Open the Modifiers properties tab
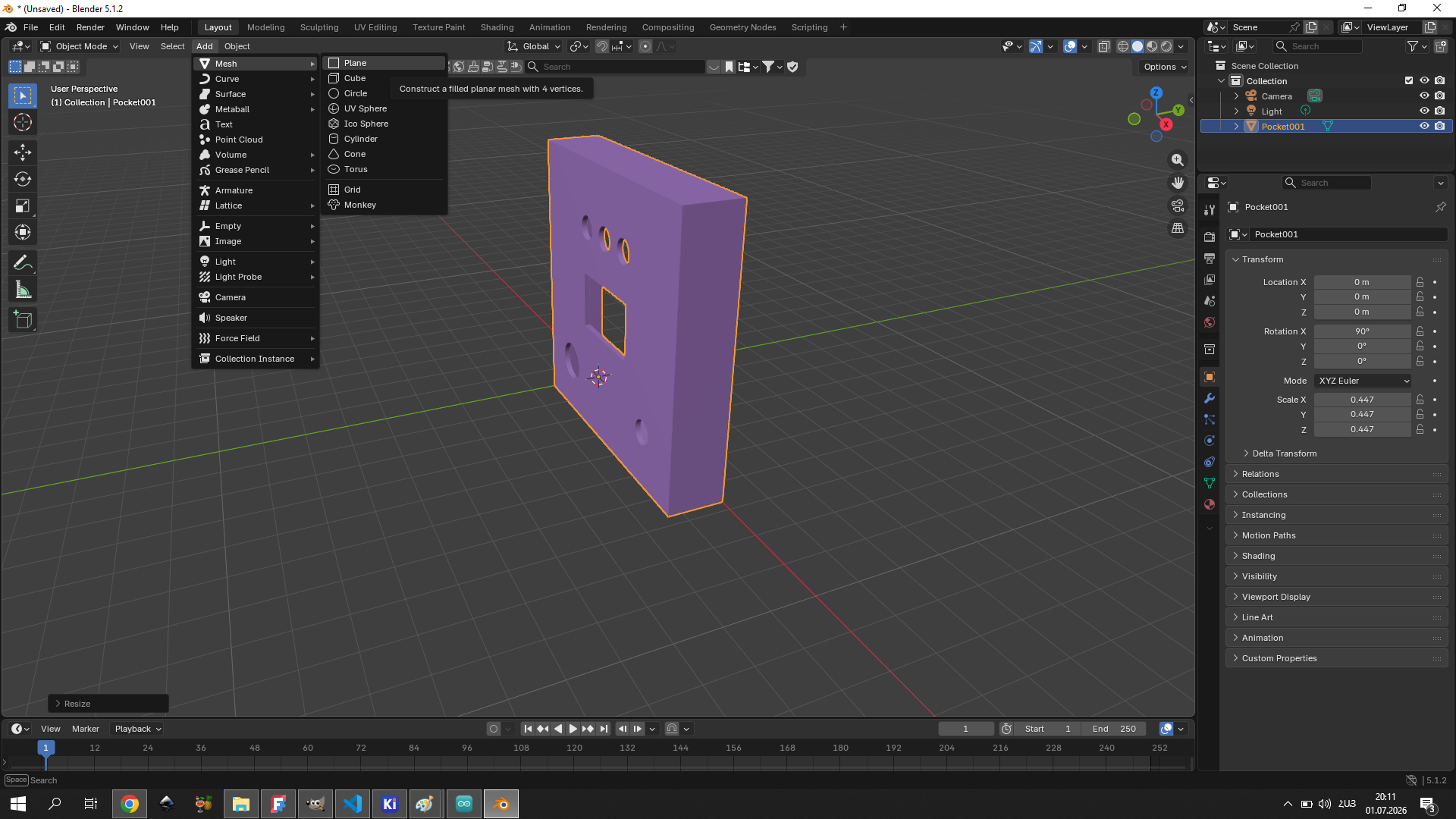 click(x=1210, y=398)
